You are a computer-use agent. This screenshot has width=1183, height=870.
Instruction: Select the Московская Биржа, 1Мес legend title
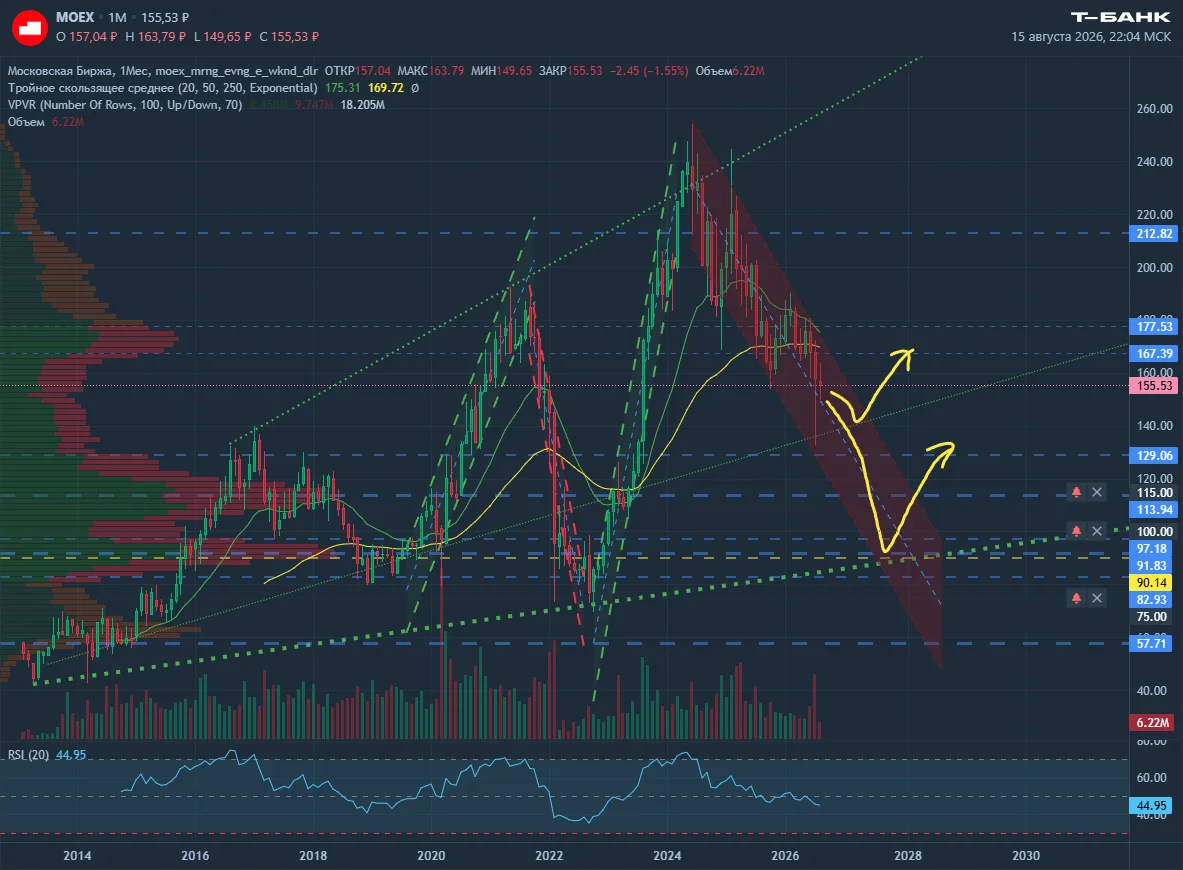78,71
